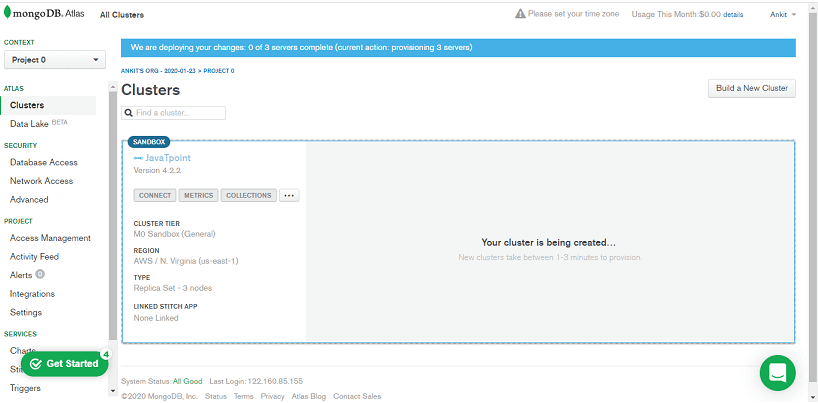Click Build a New Cluster button

click(x=752, y=88)
